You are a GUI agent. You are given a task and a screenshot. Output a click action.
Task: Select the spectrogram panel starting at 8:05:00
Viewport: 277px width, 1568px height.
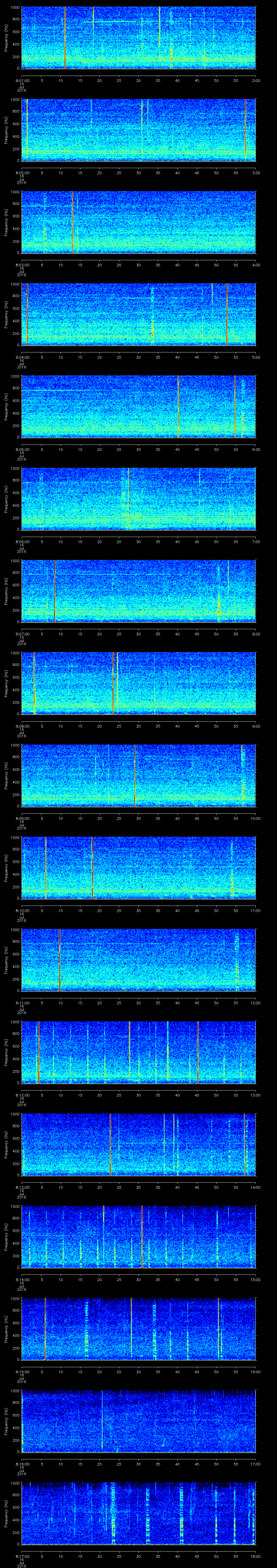coord(138,407)
